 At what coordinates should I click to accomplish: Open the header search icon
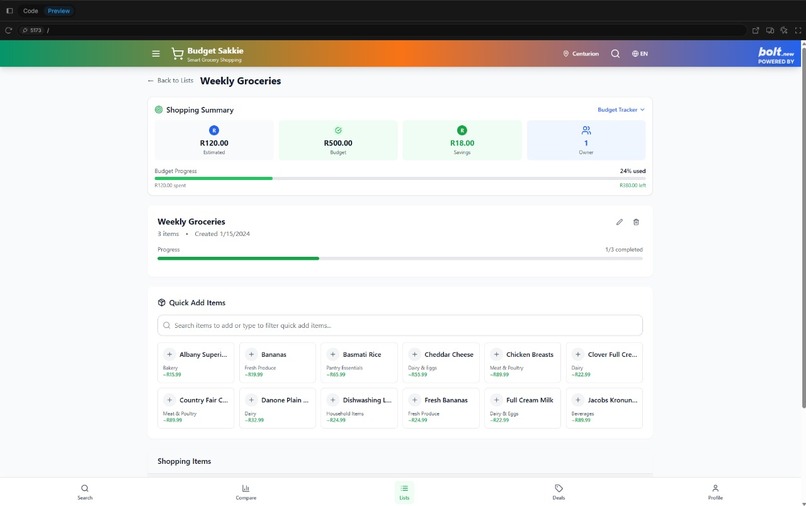[x=615, y=53]
